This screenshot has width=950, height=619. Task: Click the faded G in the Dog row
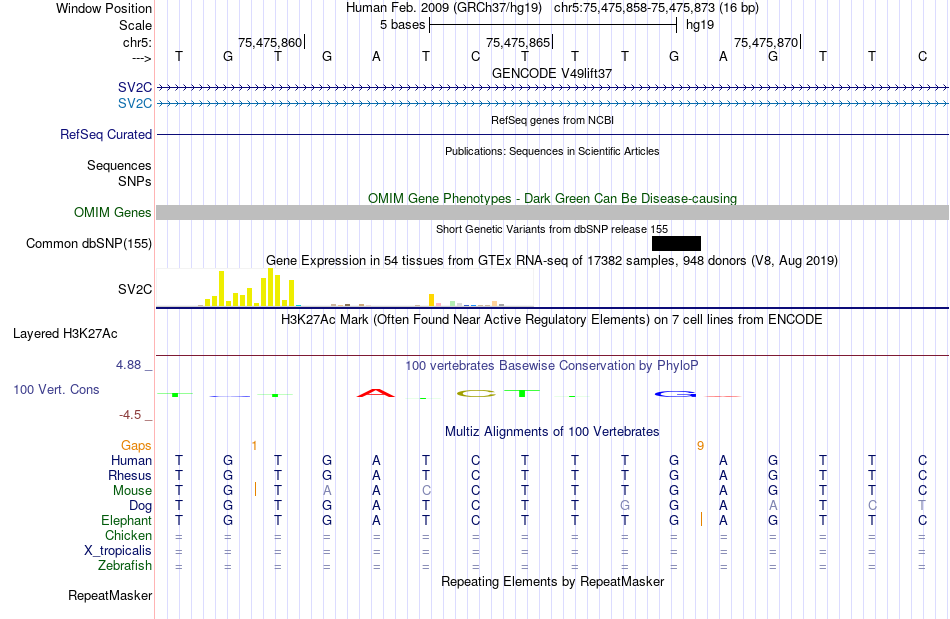point(625,506)
